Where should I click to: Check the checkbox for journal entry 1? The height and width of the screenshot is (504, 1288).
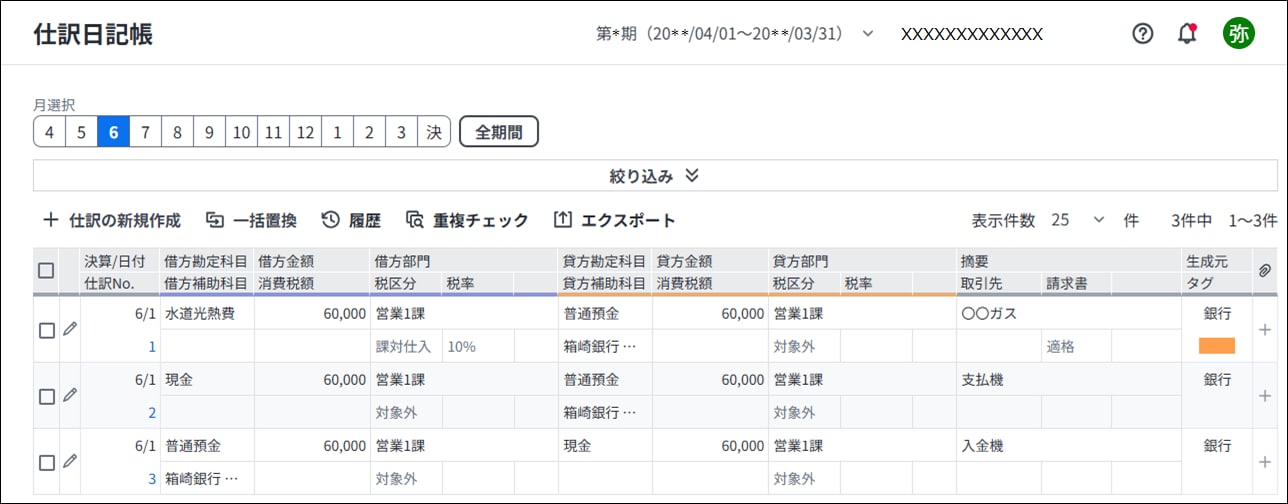point(46,331)
